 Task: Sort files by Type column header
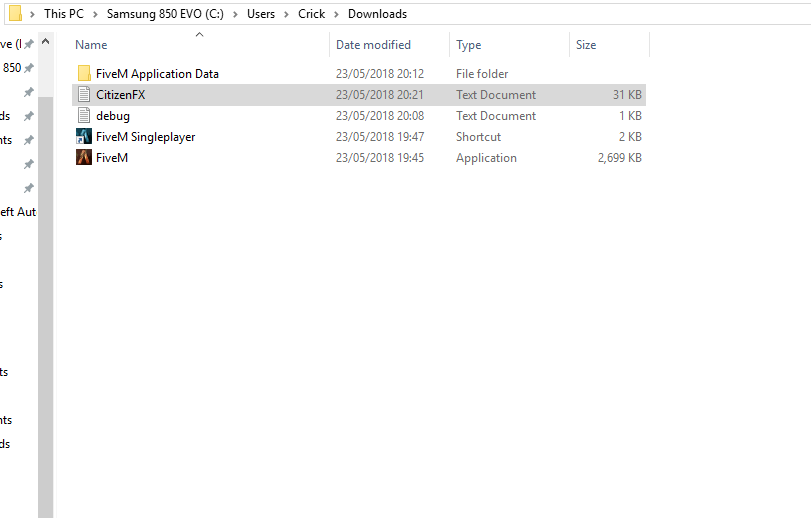point(468,45)
